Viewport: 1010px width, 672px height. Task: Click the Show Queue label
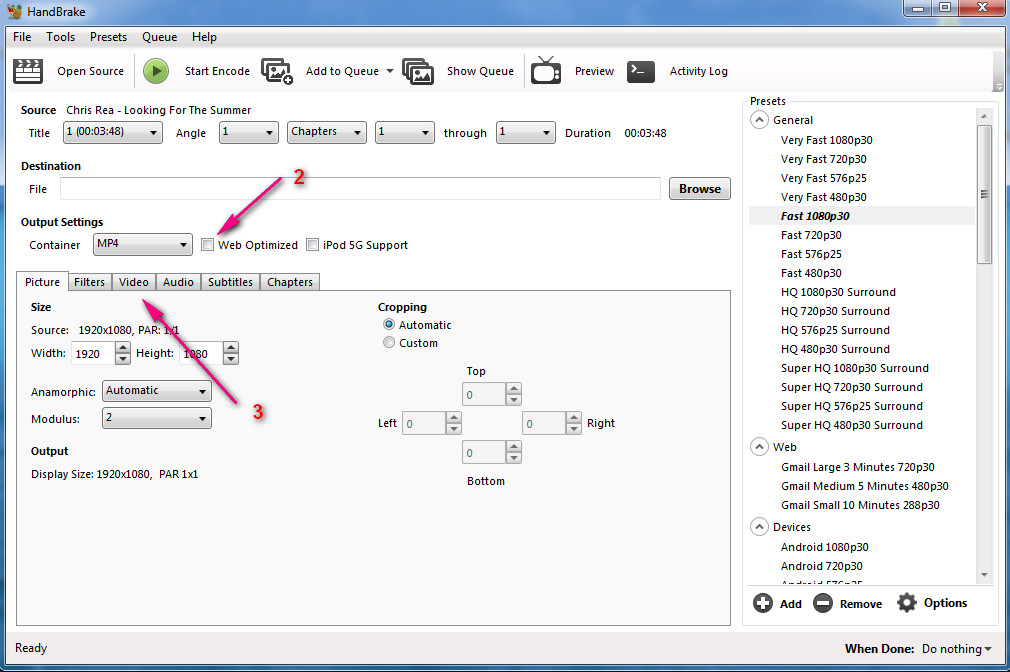tap(481, 71)
